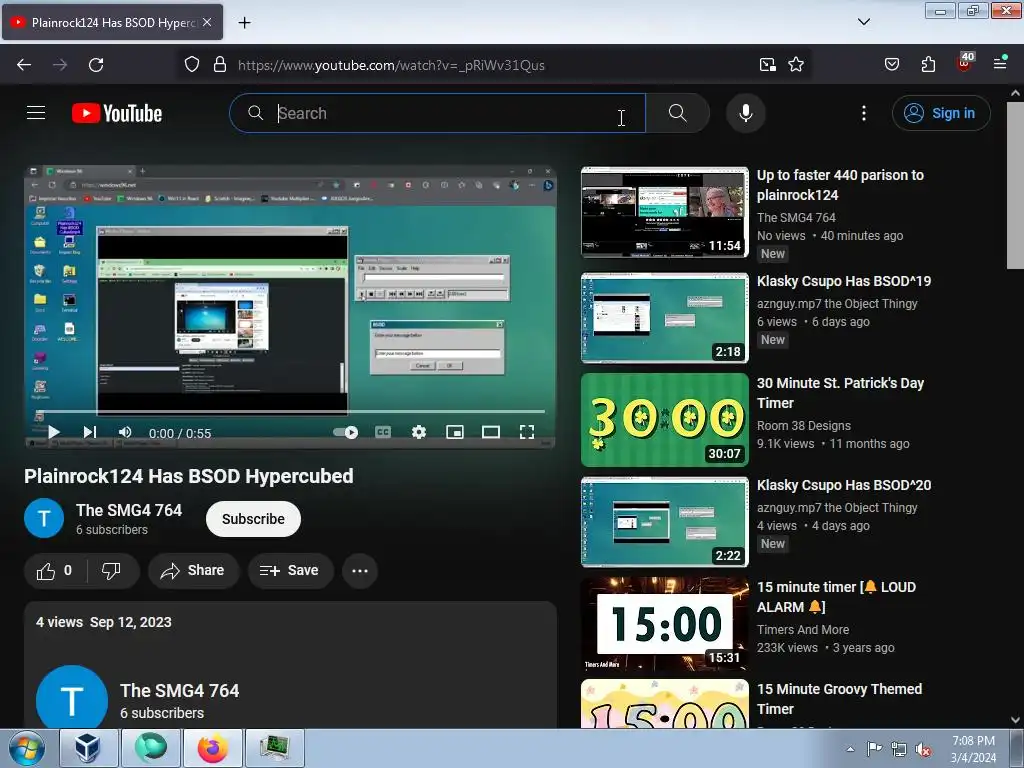Open the muted volume tray icon

pyautogui.click(x=923, y=750)
